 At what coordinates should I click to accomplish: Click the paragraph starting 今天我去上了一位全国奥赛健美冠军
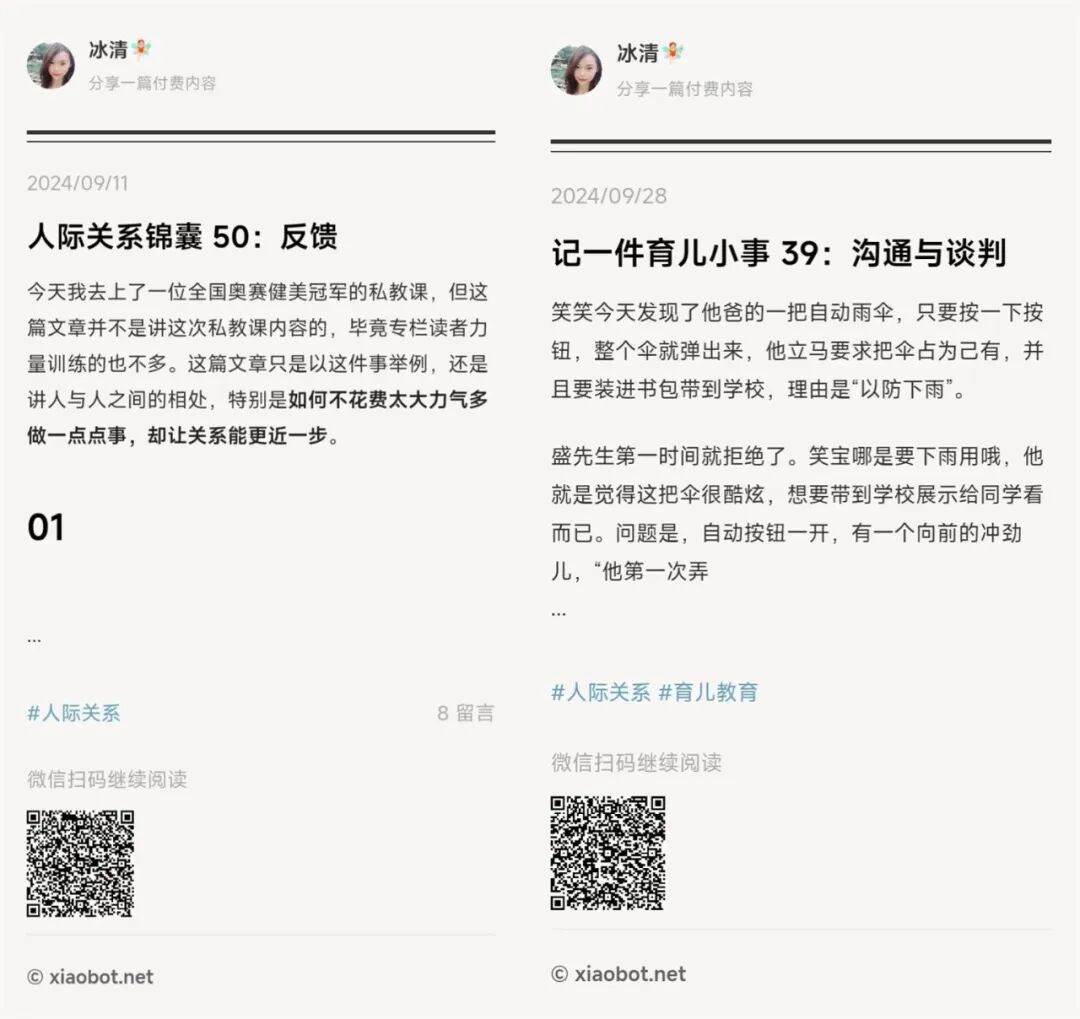point(258,364)
